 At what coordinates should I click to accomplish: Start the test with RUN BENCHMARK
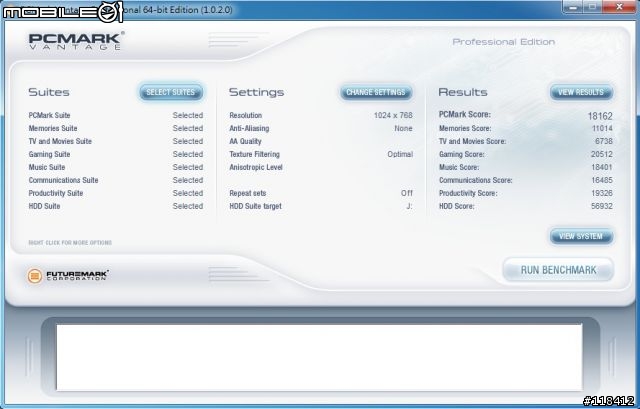(x=558, y=270)
